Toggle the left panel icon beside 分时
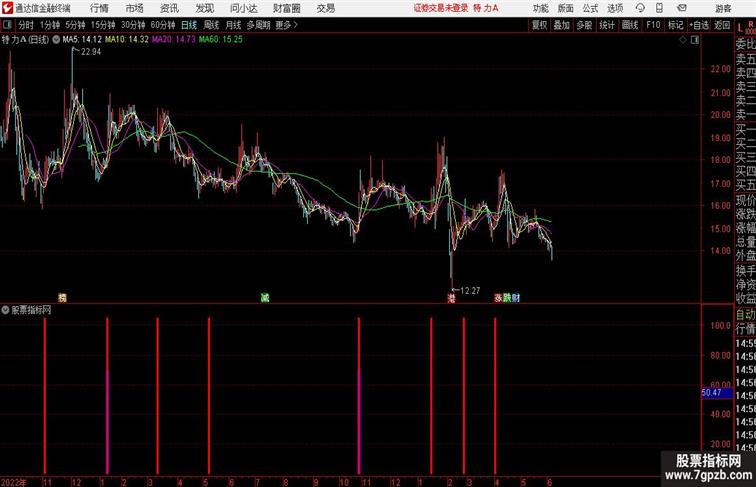Image resolution: width=756 pixels, height=487 pixels. 7,25
